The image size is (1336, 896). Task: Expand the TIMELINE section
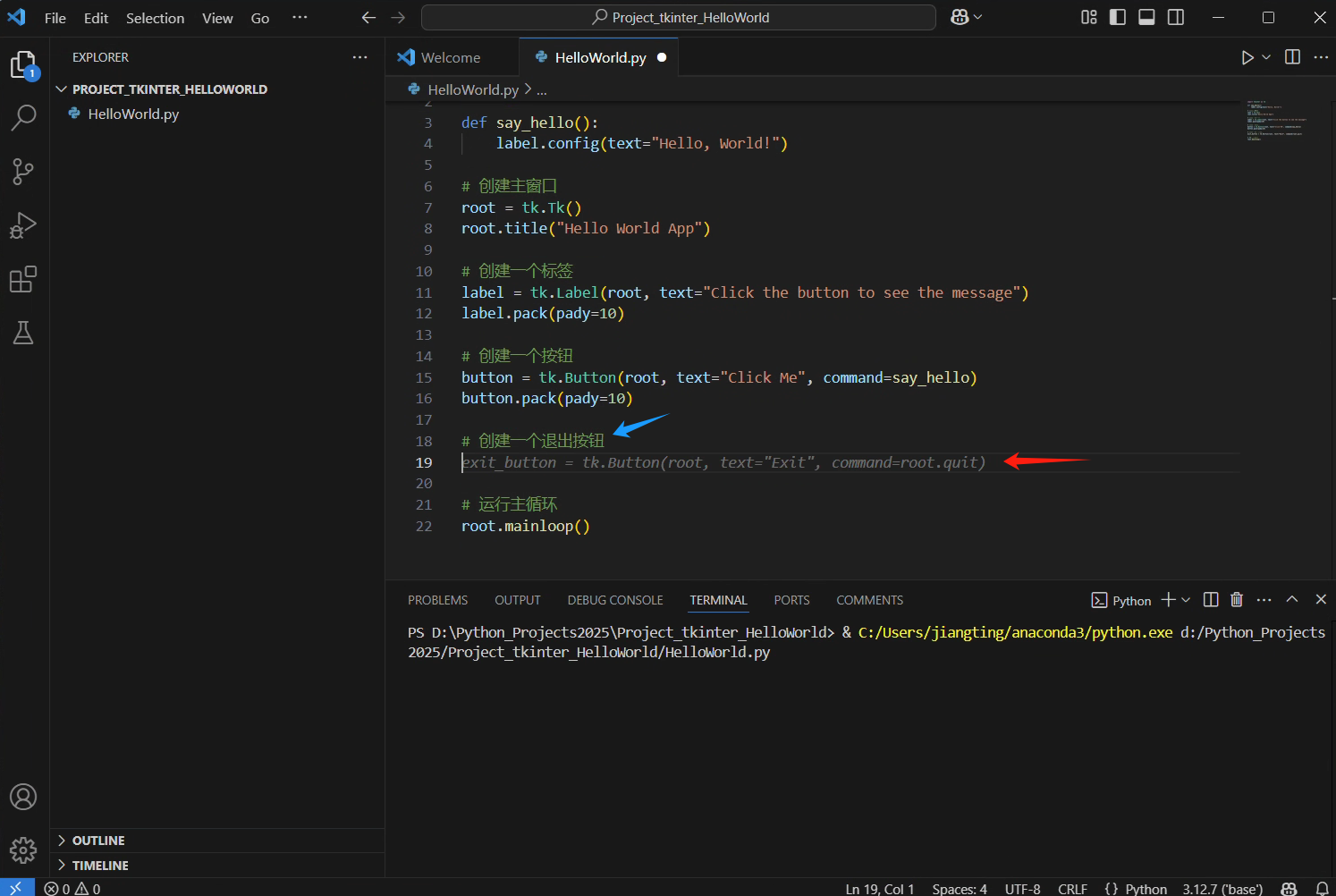(x=100, y=866)
